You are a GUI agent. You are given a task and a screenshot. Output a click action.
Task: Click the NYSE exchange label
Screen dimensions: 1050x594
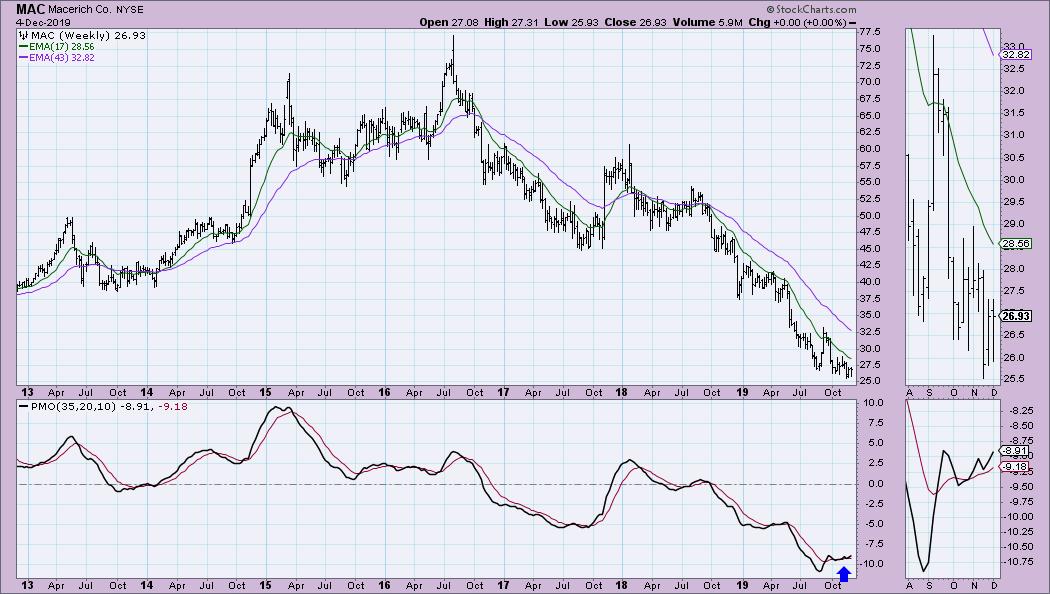(x=129, y=10)
